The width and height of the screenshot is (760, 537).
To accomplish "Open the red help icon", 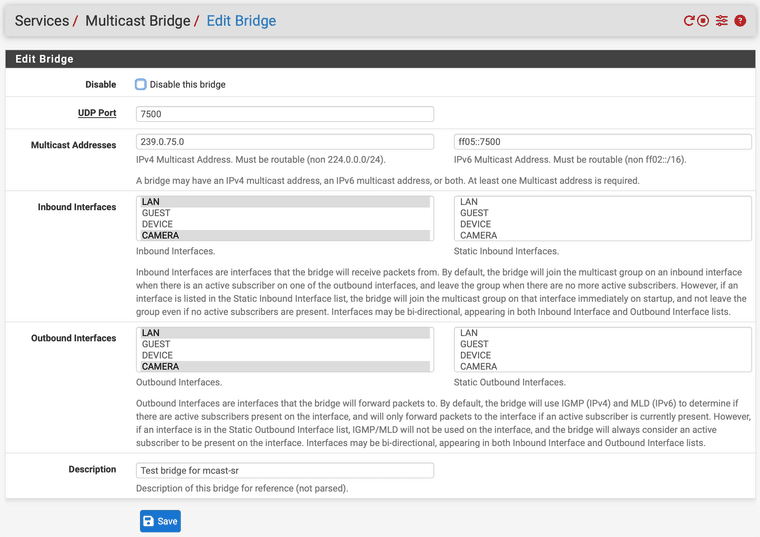I will [x=740, y=20].
